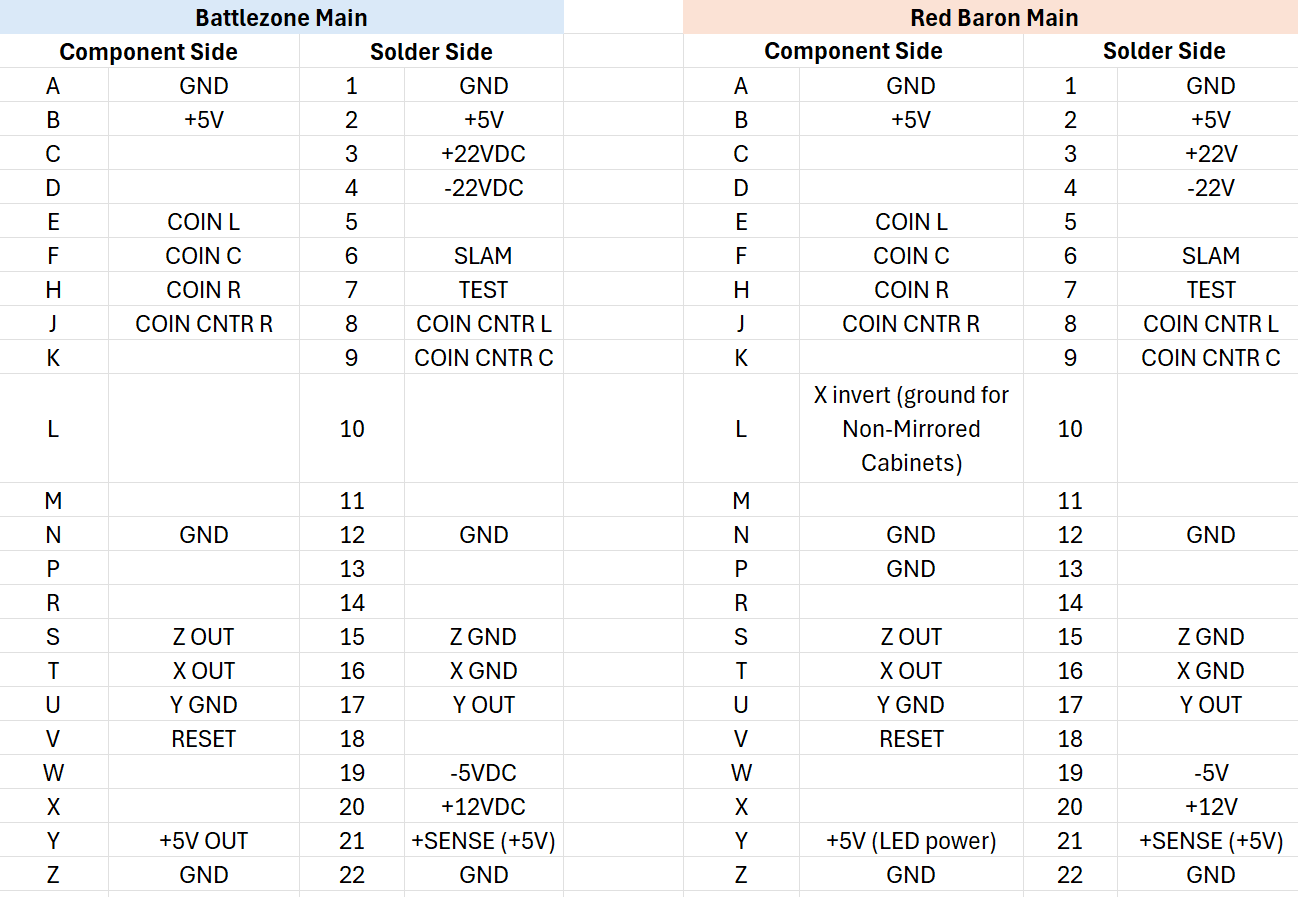Click the Battlezone "COIN CNTR R" cell

pyautogui.click(x=203, y=324)
